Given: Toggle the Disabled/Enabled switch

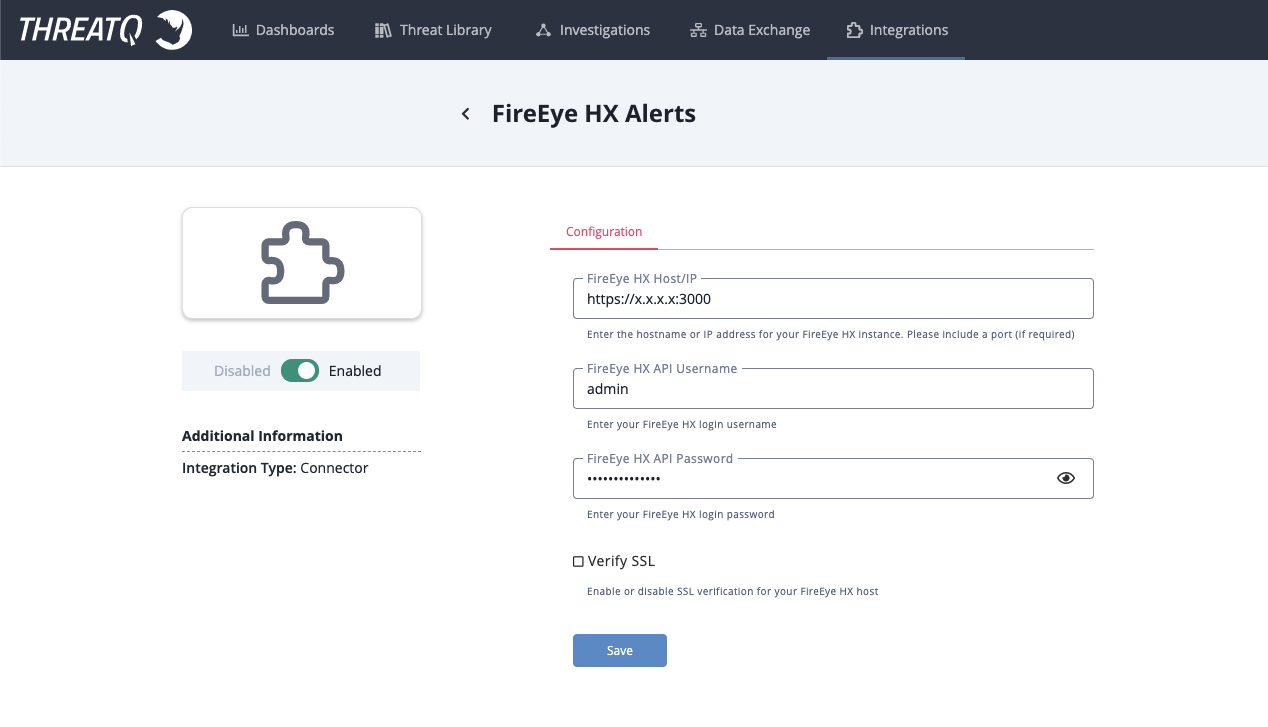Looking at the screenshot, I should pyautogui.click(x=300, y=371).
